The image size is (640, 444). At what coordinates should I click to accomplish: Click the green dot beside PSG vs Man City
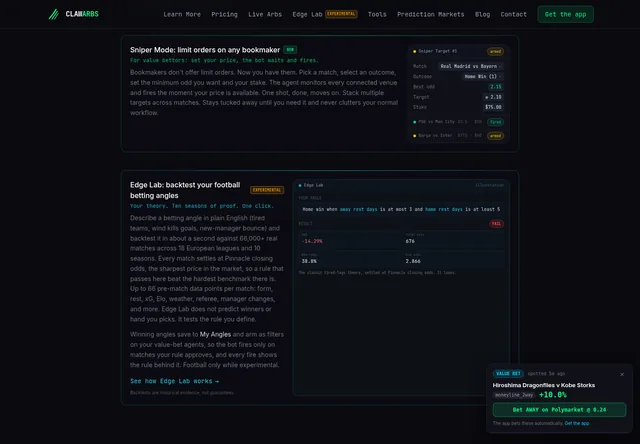415,122
